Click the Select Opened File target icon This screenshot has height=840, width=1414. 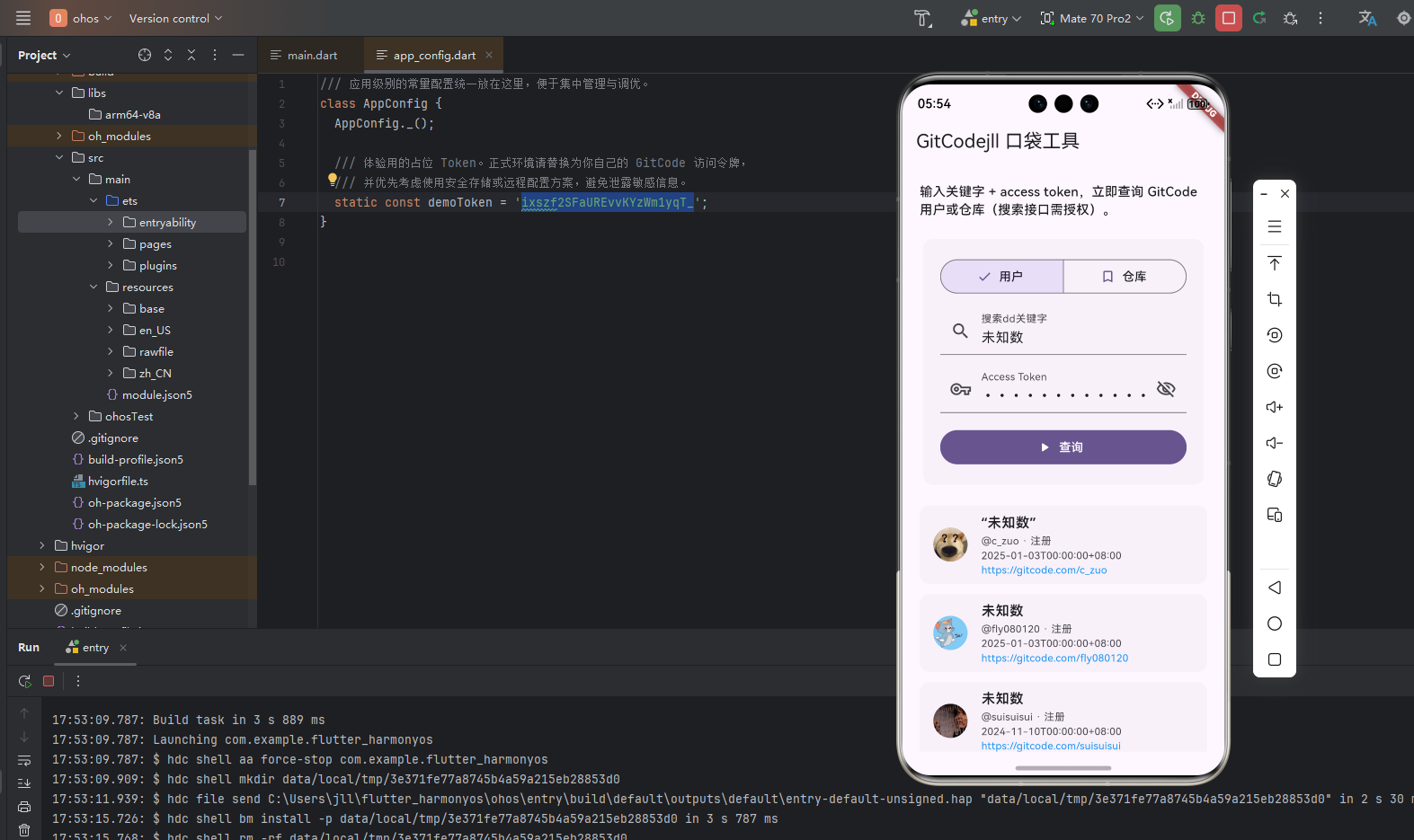click(x=145, y=55)
